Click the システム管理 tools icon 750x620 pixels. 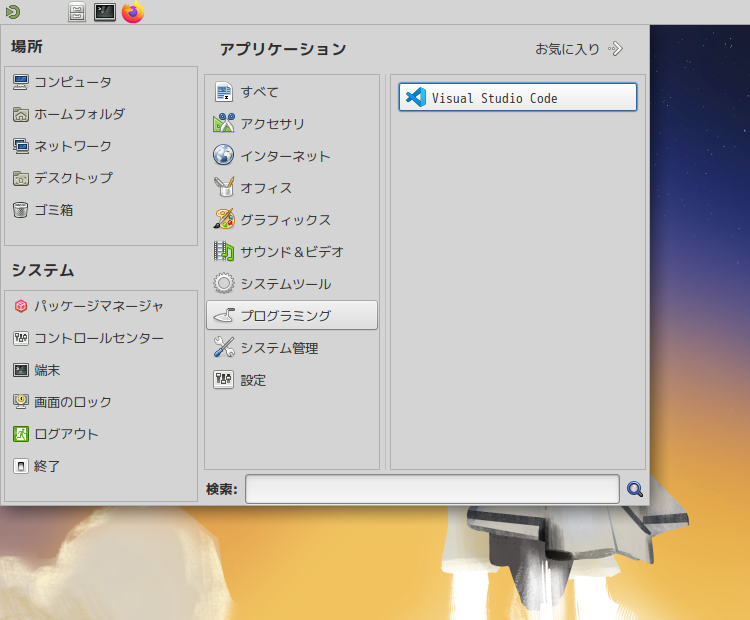pos(223,348)
